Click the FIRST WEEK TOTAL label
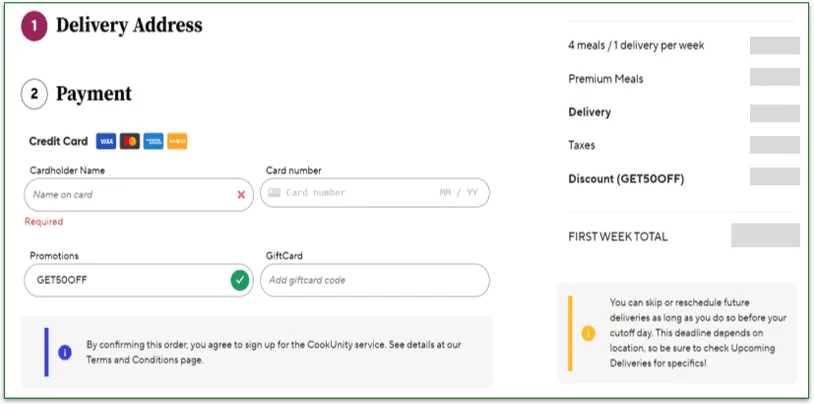The height and width of the screenshot is (404, 814). (x=618, y=237)
